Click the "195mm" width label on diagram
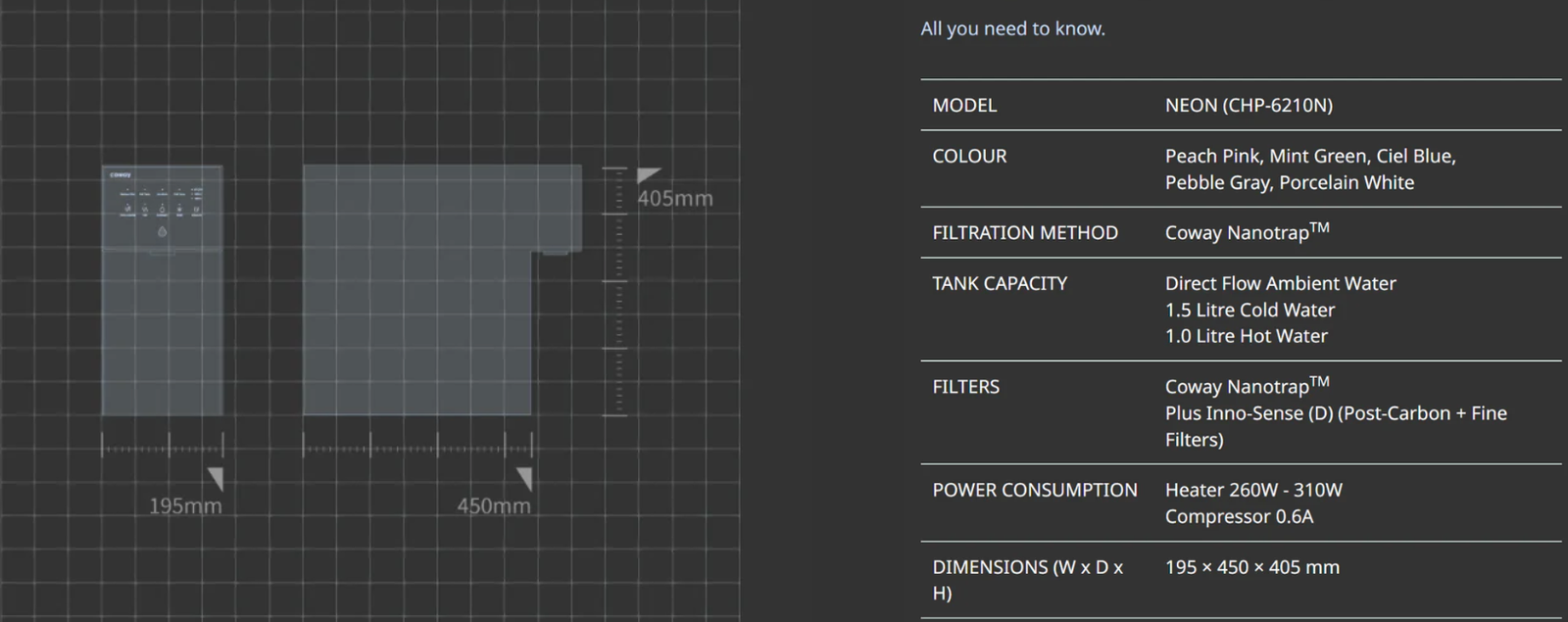 click(185, 506)
